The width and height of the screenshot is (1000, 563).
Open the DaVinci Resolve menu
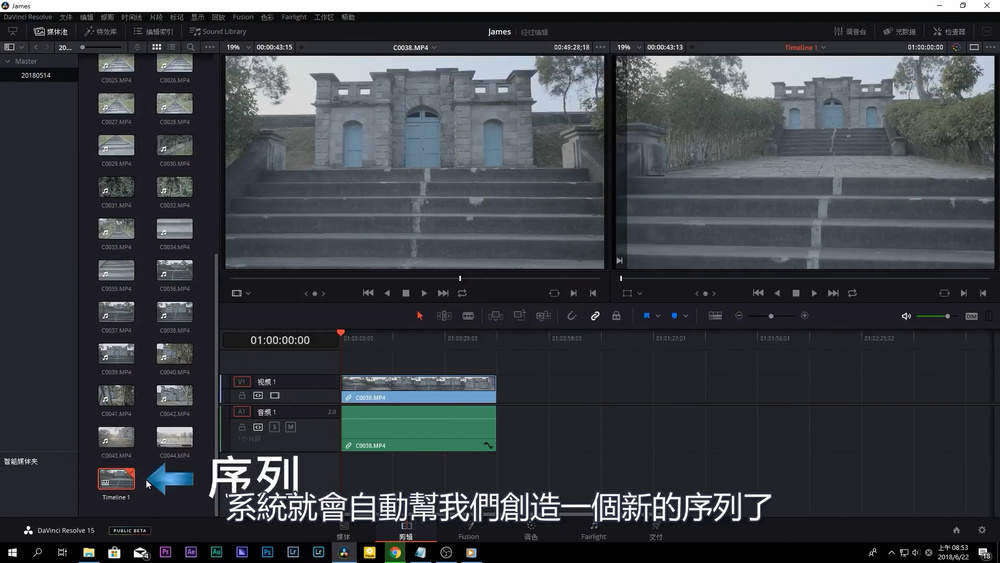tap(27, 17)
